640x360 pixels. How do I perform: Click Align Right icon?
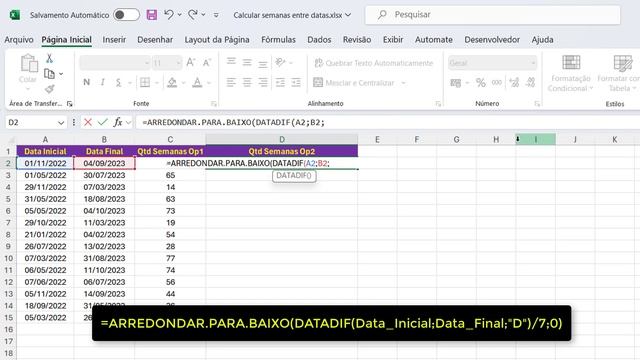263,82
